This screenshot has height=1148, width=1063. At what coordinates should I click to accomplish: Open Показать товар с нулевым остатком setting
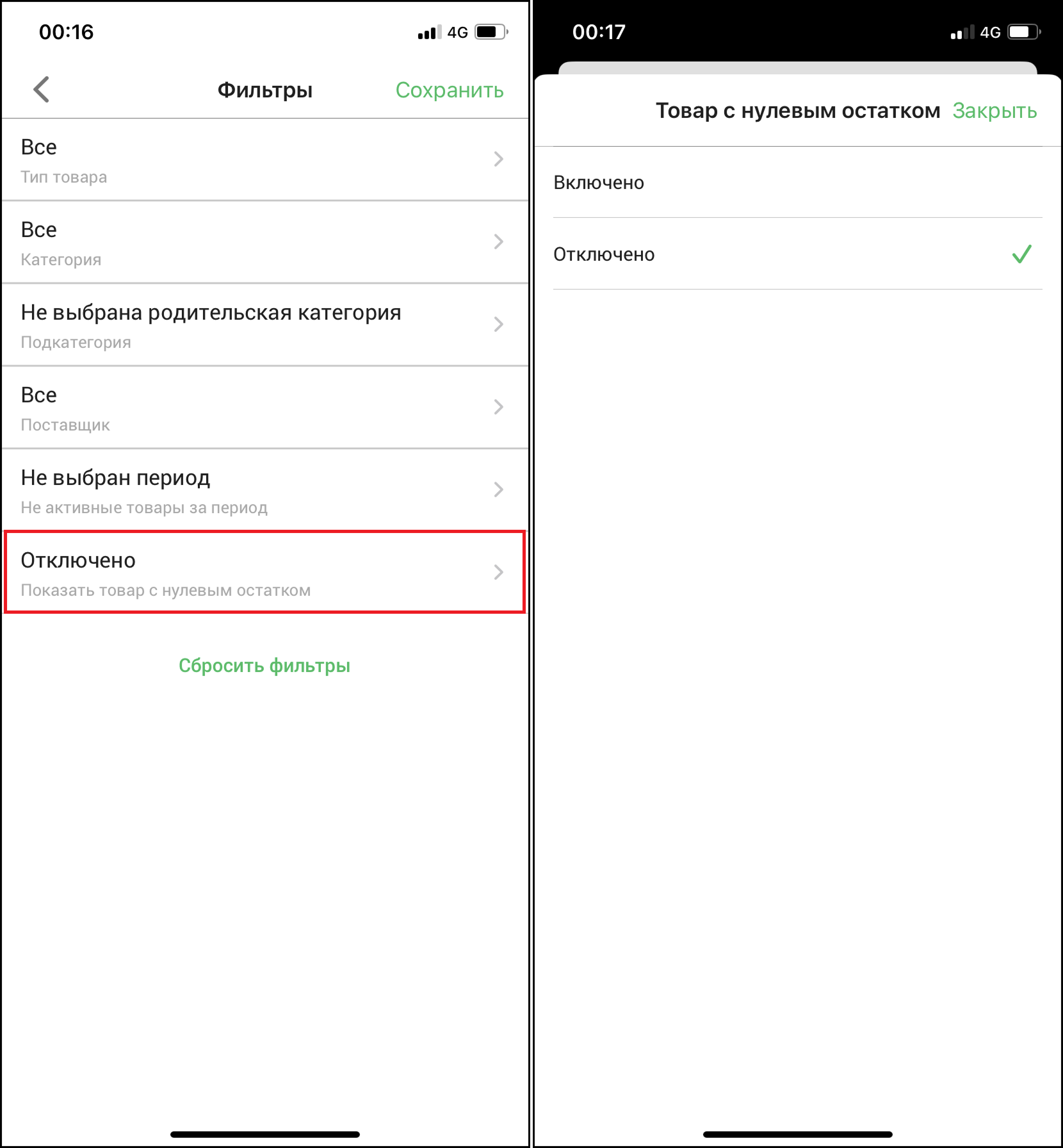(265, 572)
